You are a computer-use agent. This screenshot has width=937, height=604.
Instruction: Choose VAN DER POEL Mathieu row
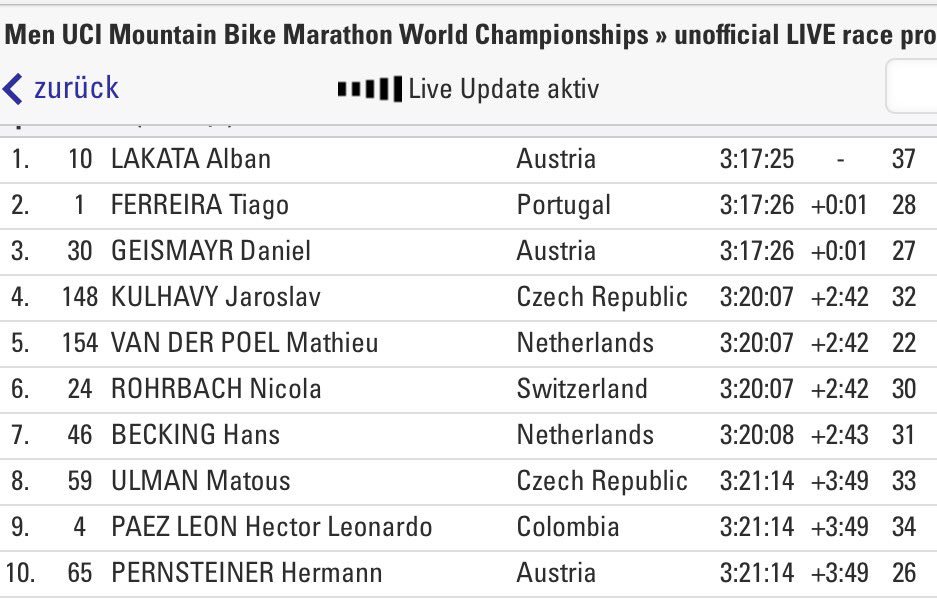point(468,344)
